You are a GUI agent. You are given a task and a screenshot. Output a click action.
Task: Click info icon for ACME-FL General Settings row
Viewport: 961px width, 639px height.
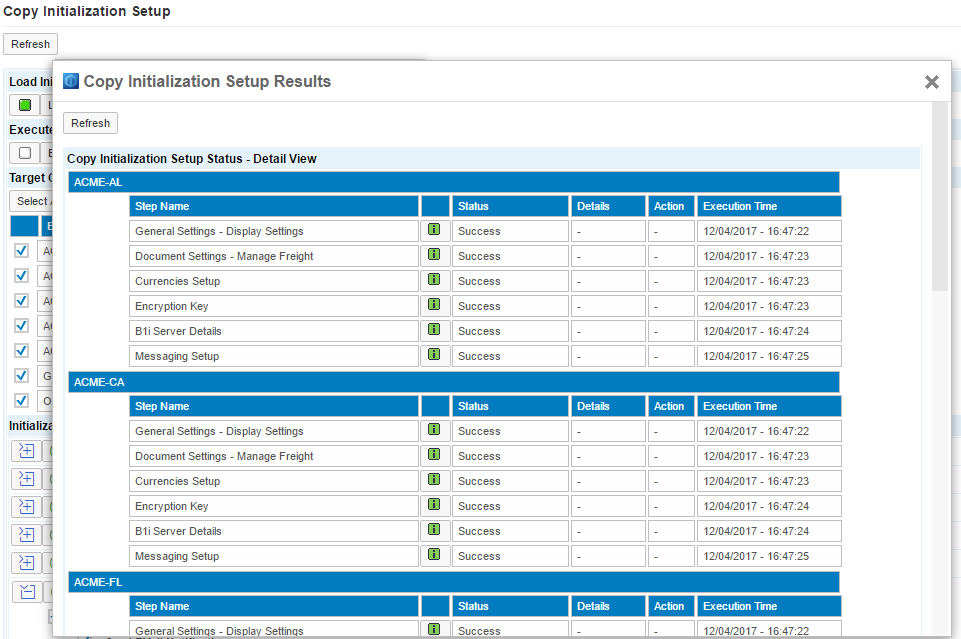click(434, 630)
